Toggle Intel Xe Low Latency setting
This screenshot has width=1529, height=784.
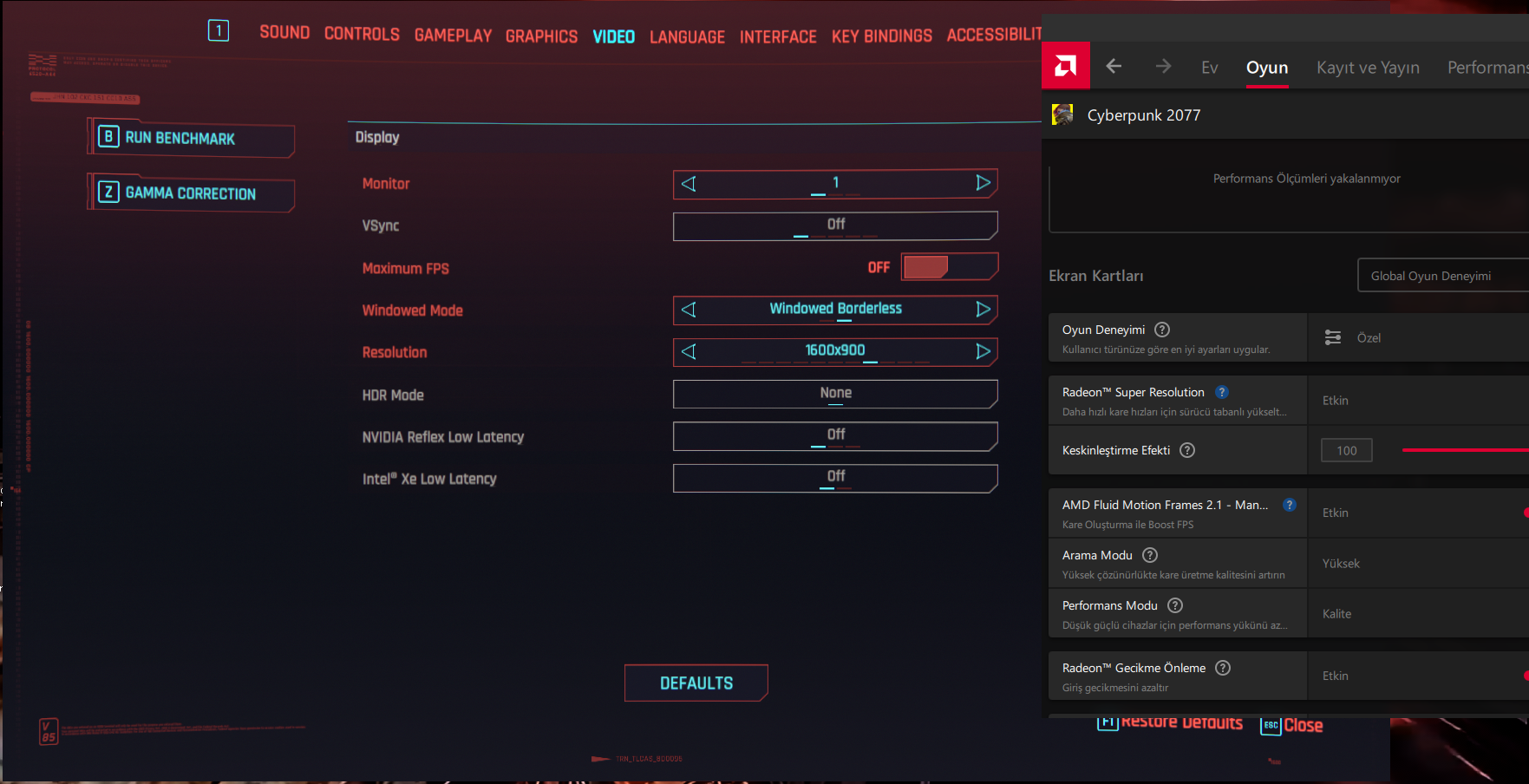pyautogui.click(x=835, y=478)
